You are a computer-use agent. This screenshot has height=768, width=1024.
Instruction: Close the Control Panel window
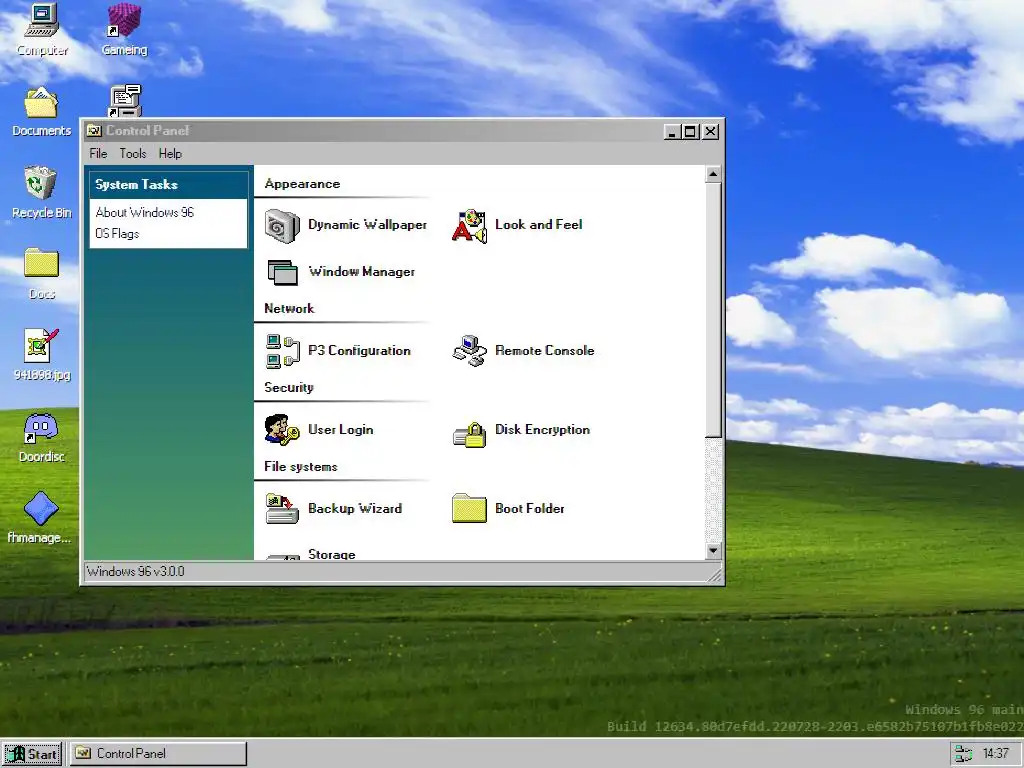click(711, 131)
